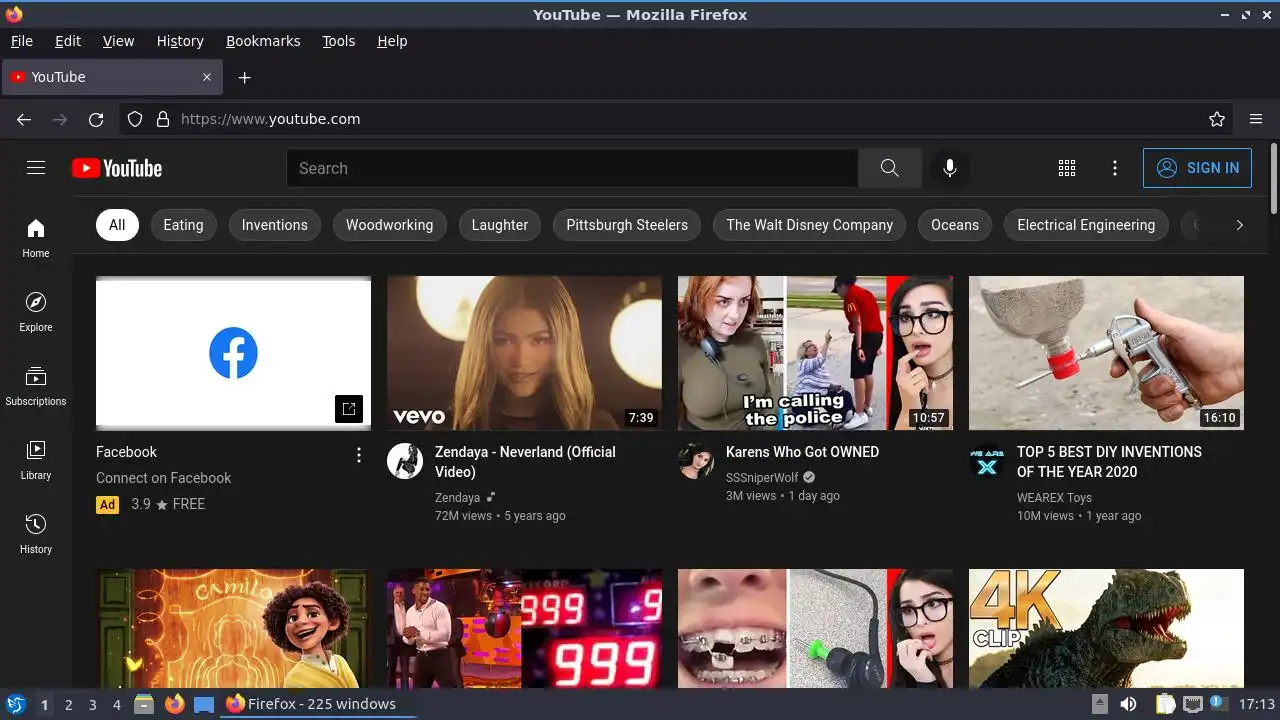Click the SIGN IN button

coord(1197,168)
